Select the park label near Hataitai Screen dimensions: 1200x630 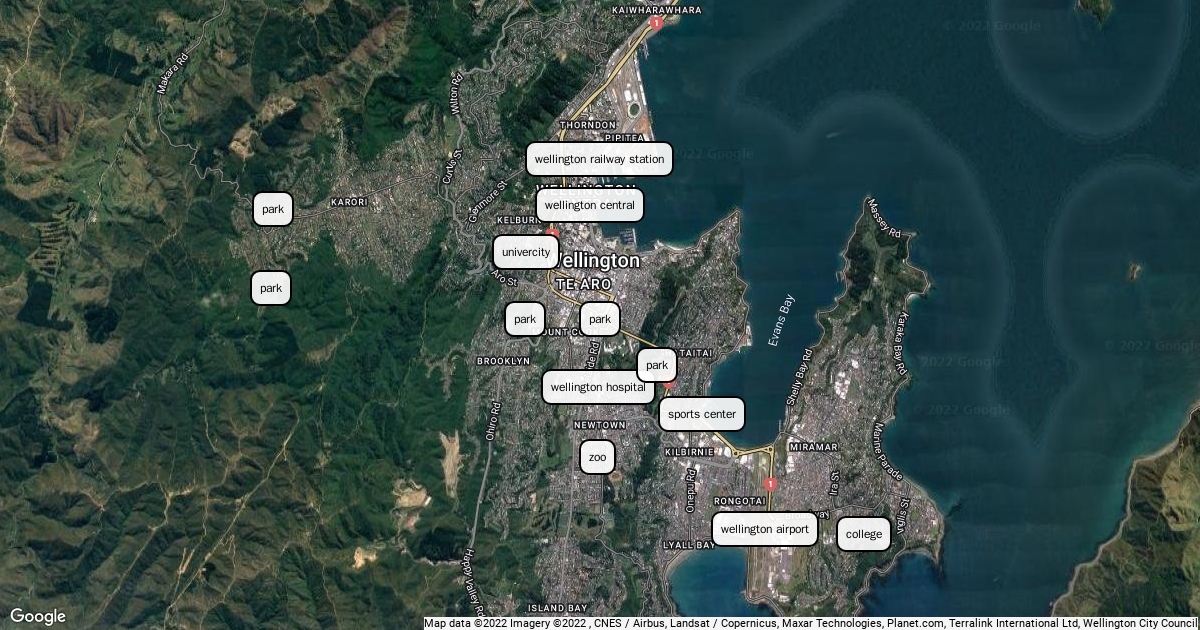[656, 365]
